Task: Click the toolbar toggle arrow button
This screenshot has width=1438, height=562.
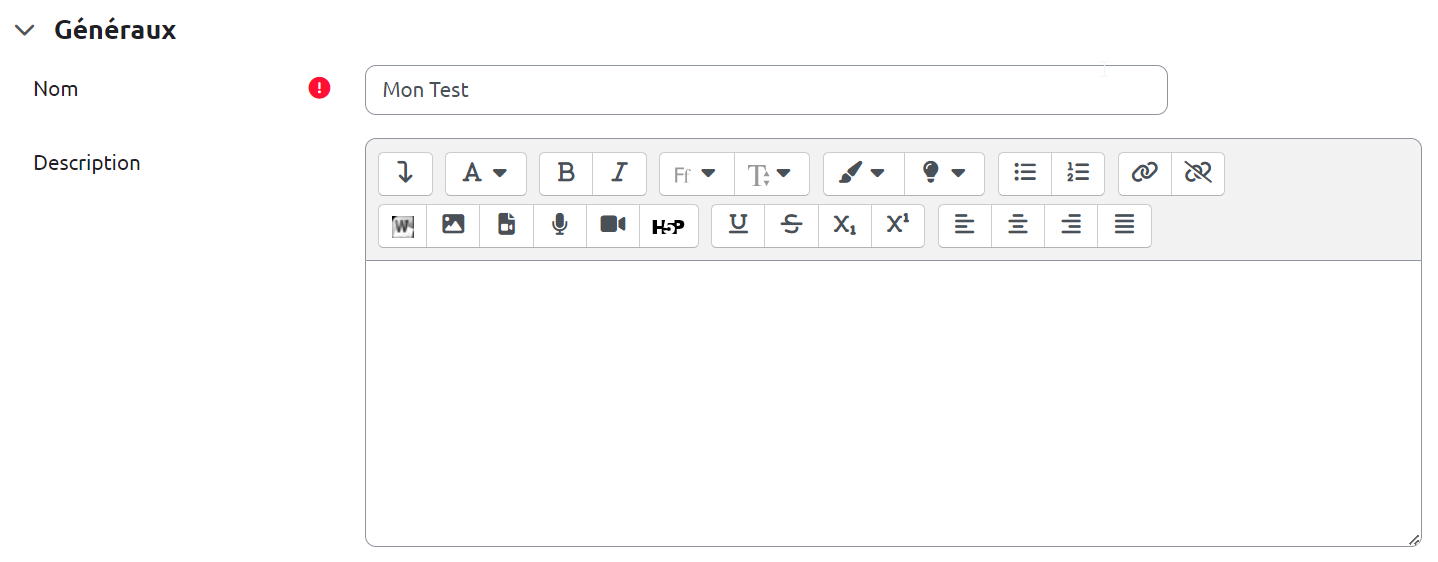Action: click(405, 174)
